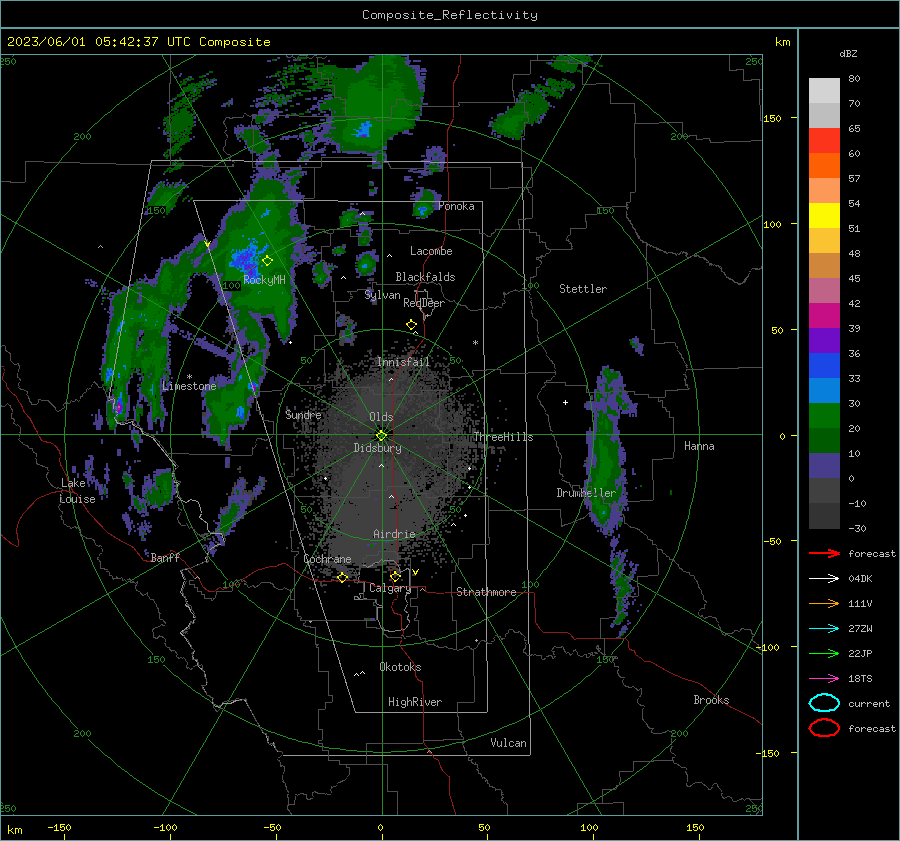Click the Innisfail city label
This screenshot has width=900, height=841.
pyautogui.click(x=403, y=362)
